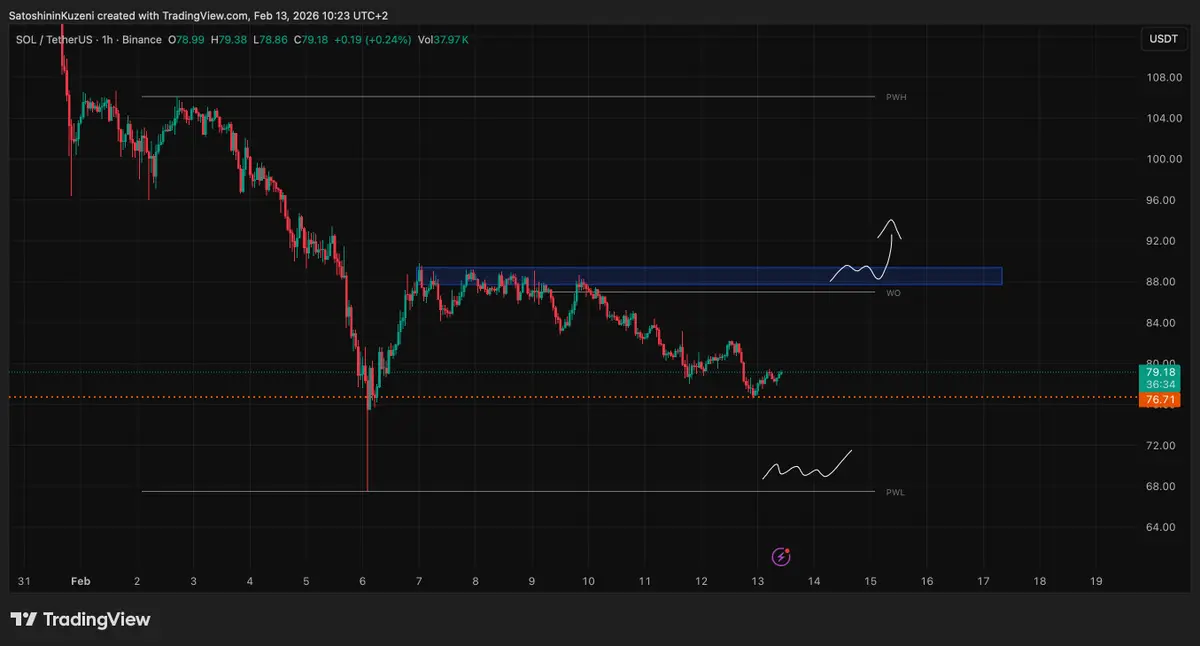This screenshot has height=646, width=1200.
Task: Click the 100.00 price axis label
Action: tap(1165, 159)
